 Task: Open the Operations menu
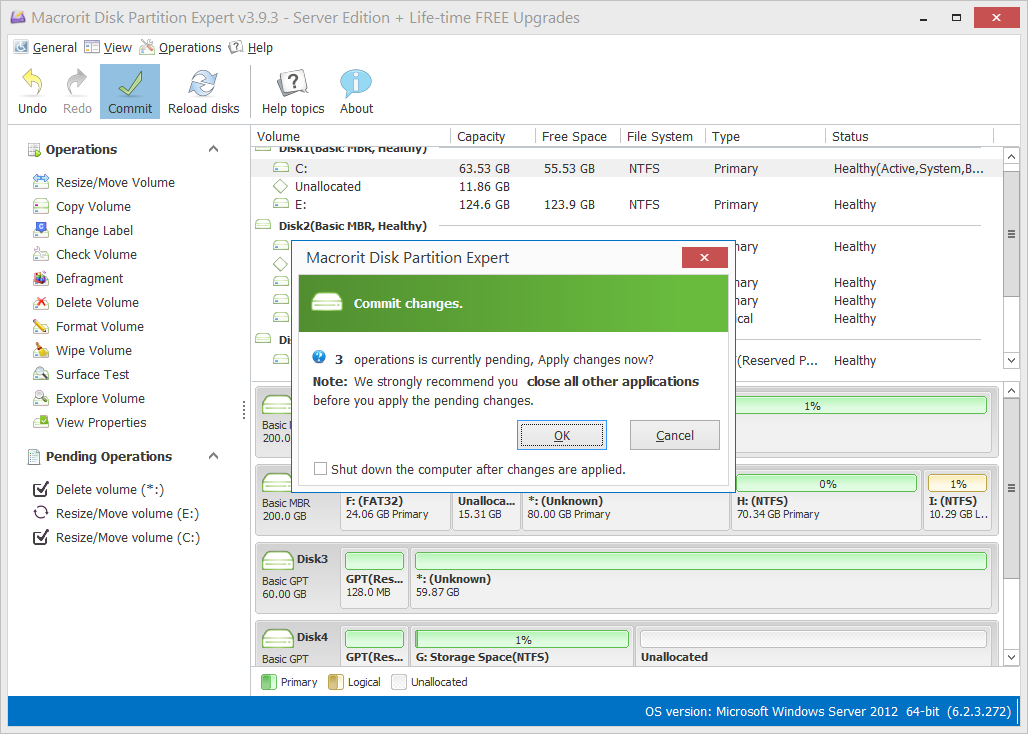(x=181, y=47)
